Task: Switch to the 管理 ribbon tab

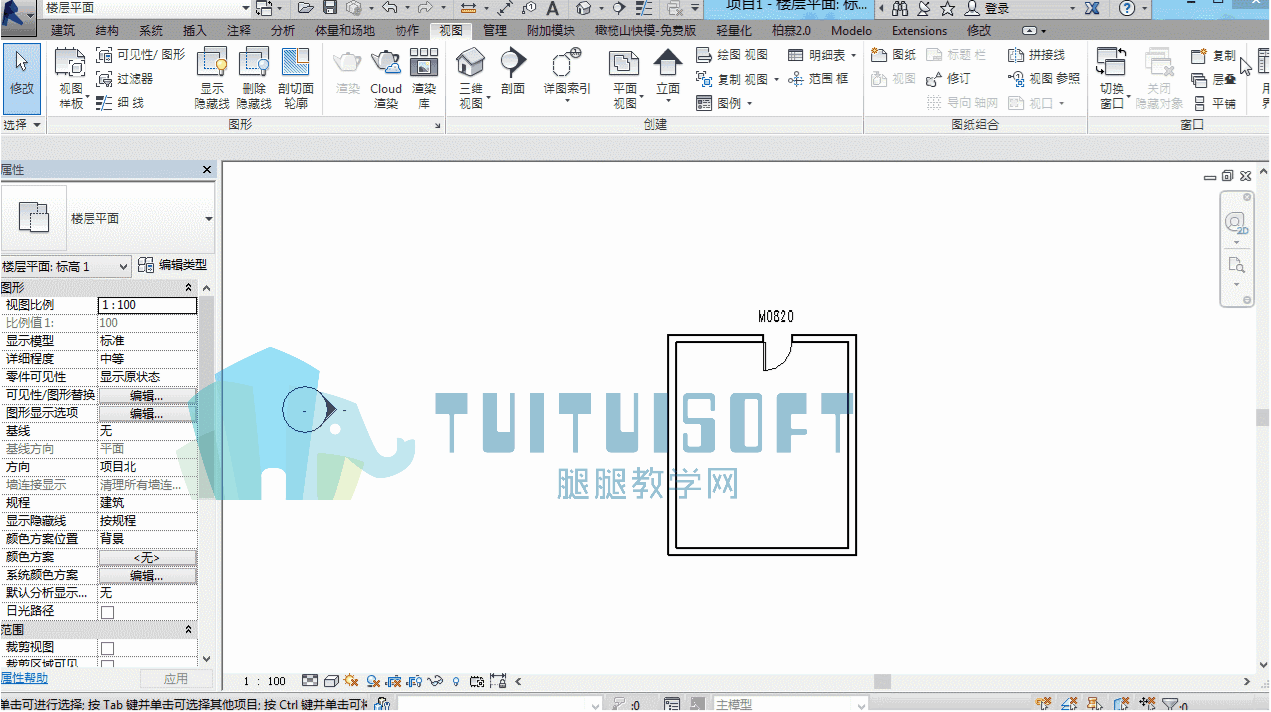Action: [495, 31]
